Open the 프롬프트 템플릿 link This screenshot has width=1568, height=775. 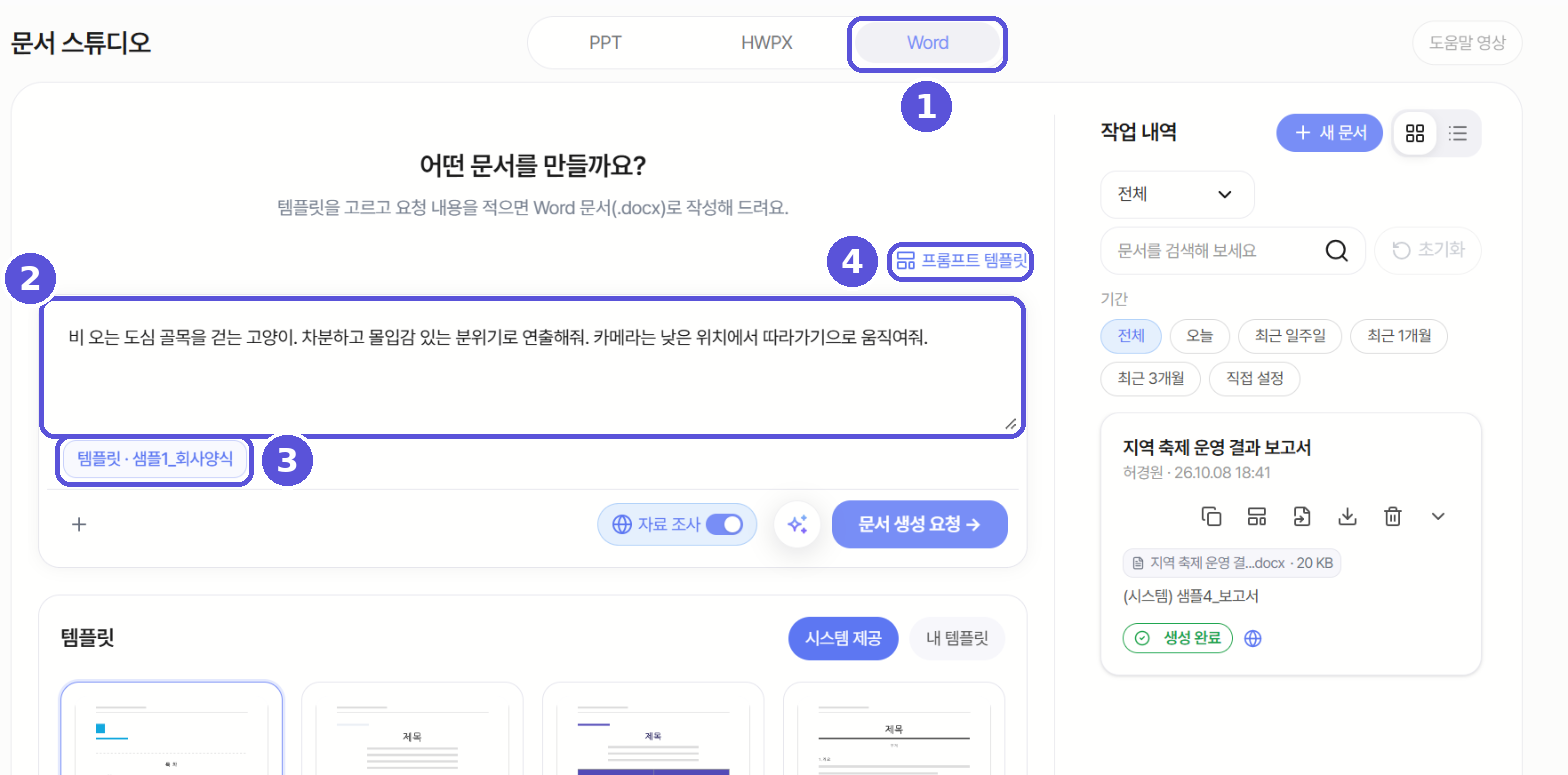pos(961,262)
